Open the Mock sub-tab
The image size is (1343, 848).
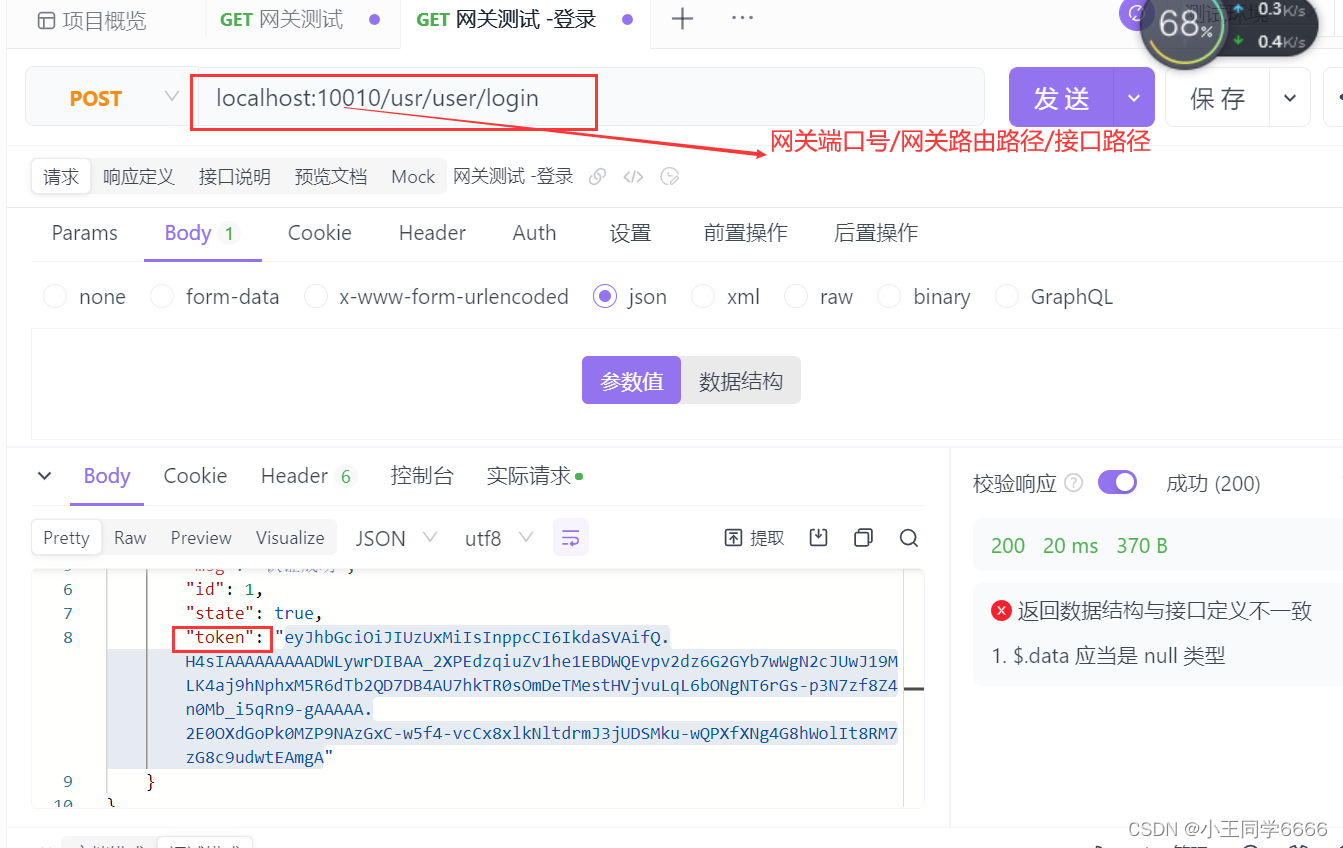(x=413, y=176)
